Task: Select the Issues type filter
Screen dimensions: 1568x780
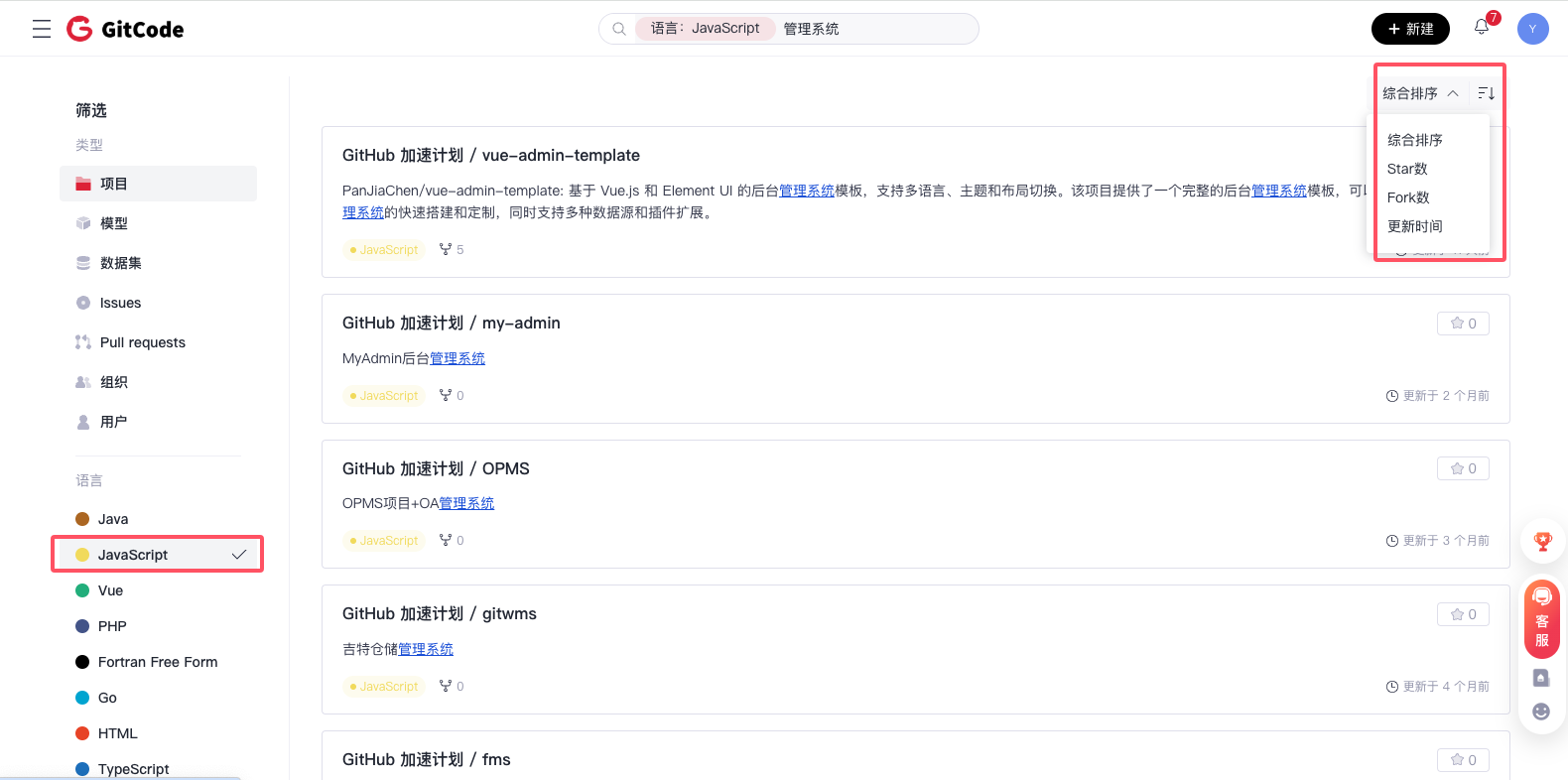Action: click(x=120, y=303)
